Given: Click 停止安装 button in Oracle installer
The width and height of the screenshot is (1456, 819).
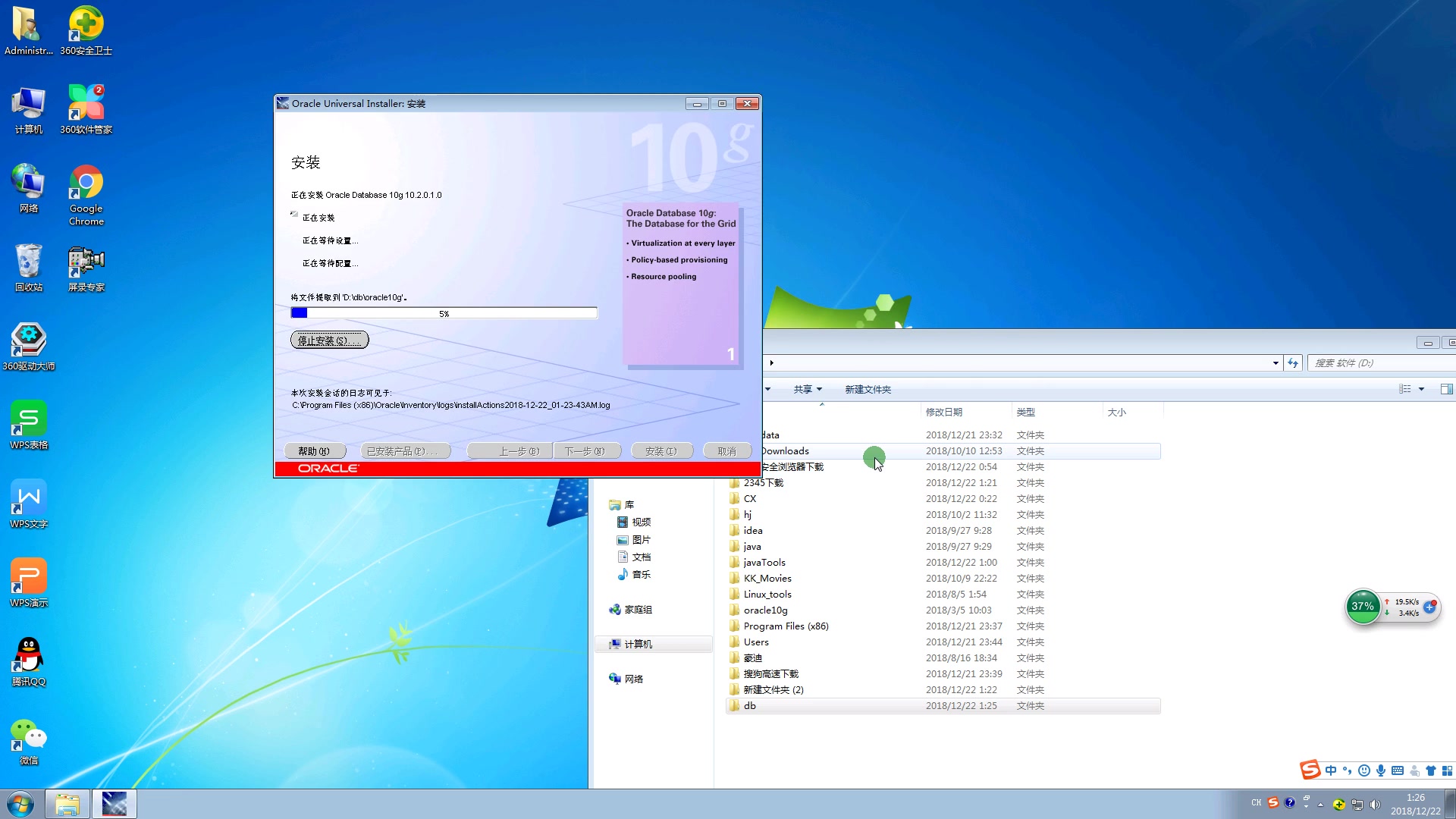Looking at the screenshot, I should point(330,340).
